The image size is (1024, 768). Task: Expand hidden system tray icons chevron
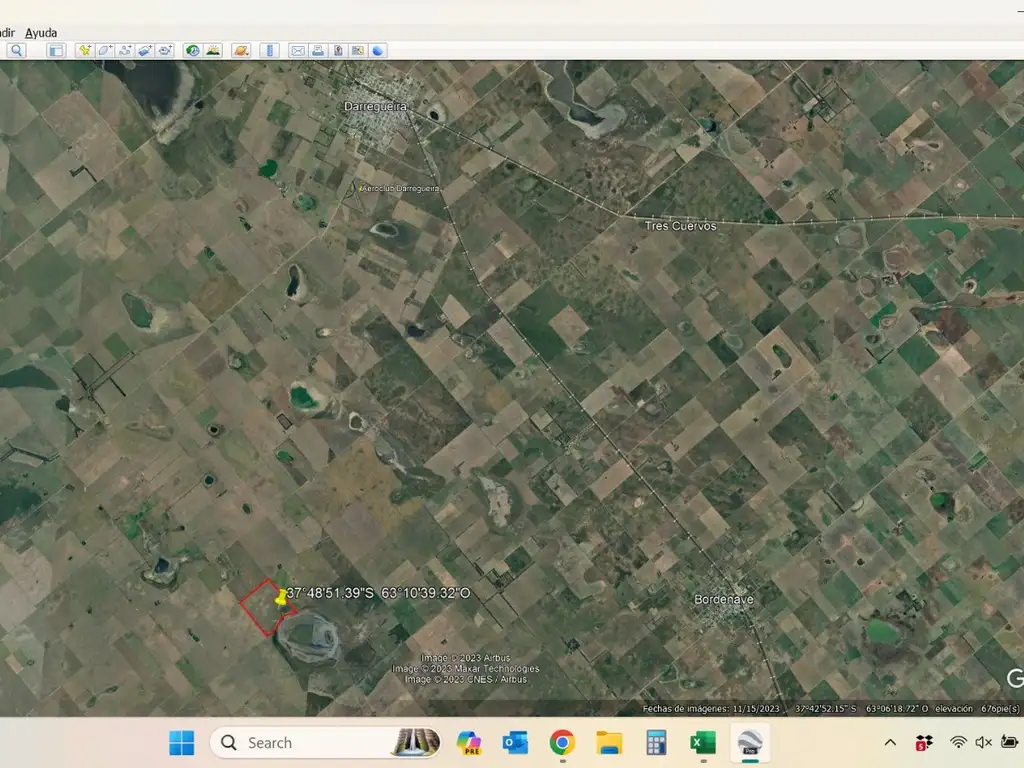point(889,742)
